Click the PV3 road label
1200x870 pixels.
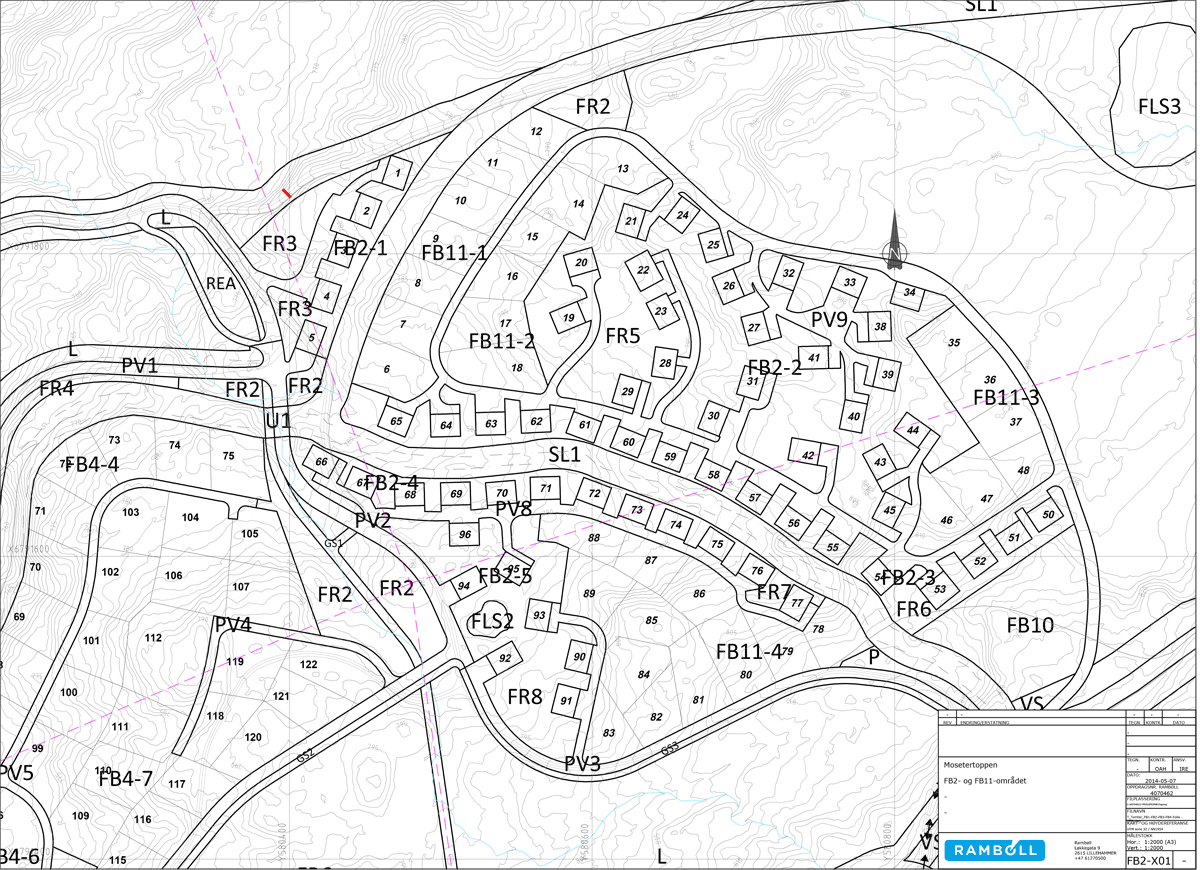point(582,764)
